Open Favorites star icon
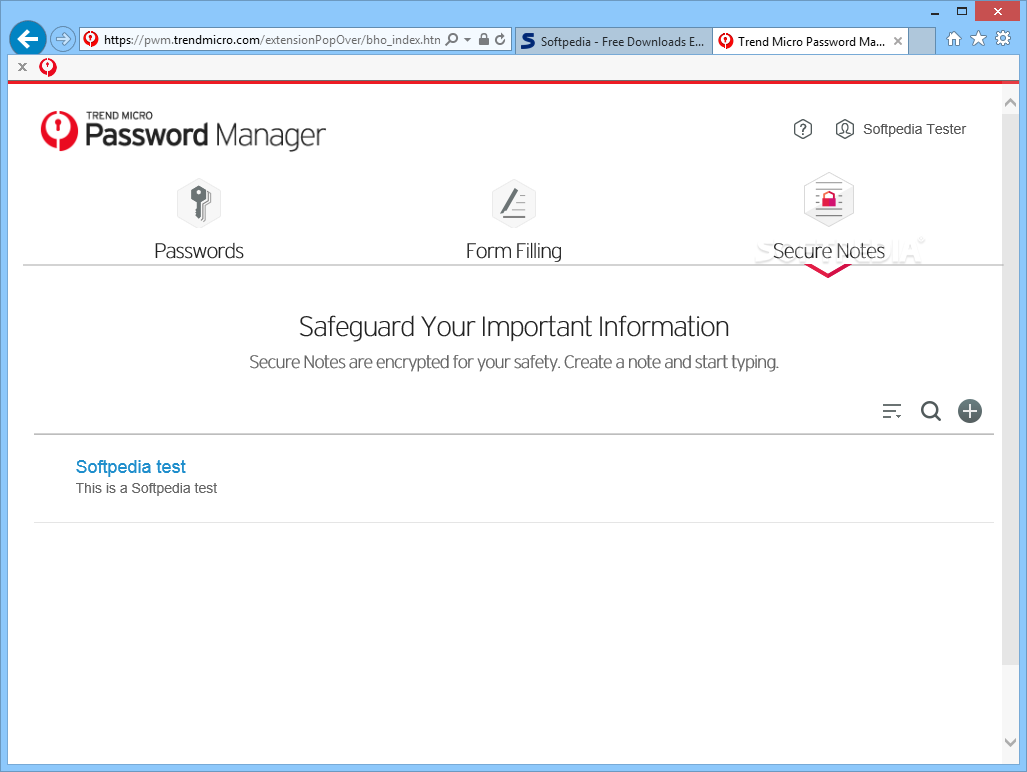 click(x=979, y=39)
